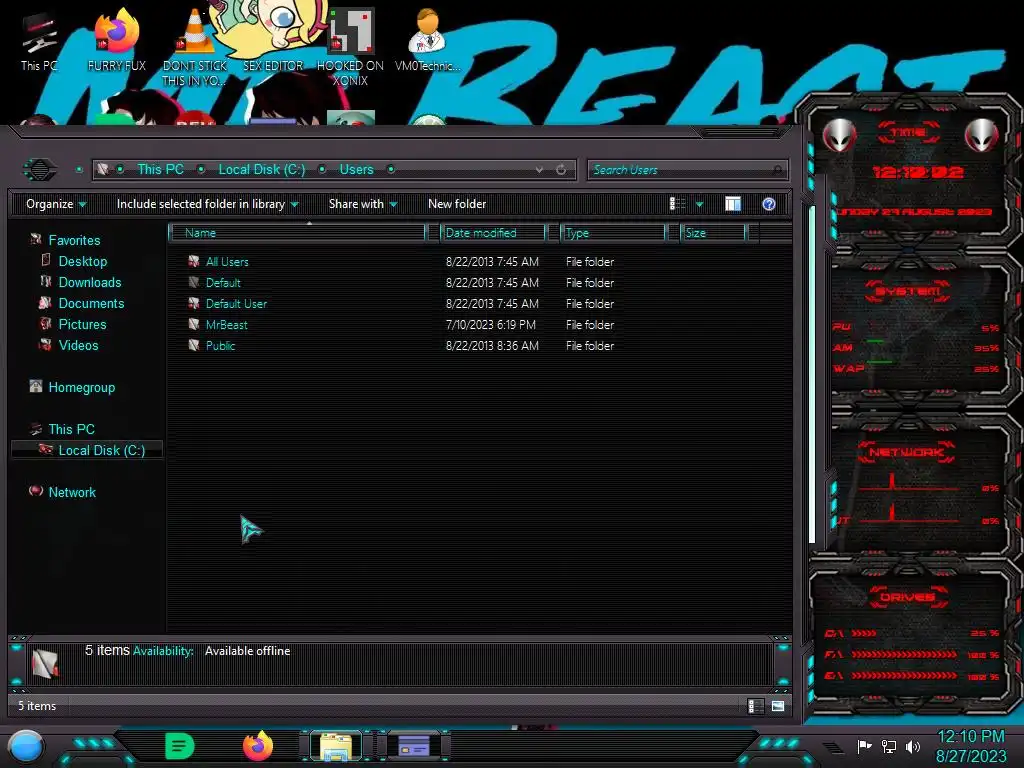This screenshot has width=1024, height=768.
Task: Expand Include selected folder in library menu
Action: tap(207, 204)
